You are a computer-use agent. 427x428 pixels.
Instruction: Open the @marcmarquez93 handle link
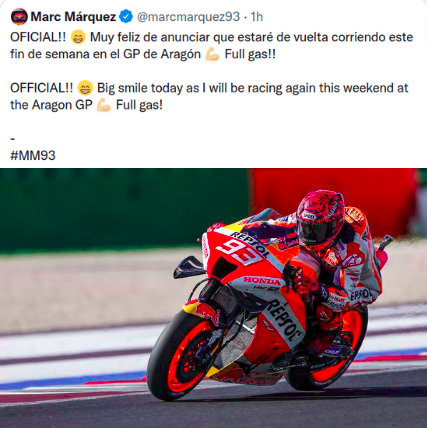click(188, 17)
